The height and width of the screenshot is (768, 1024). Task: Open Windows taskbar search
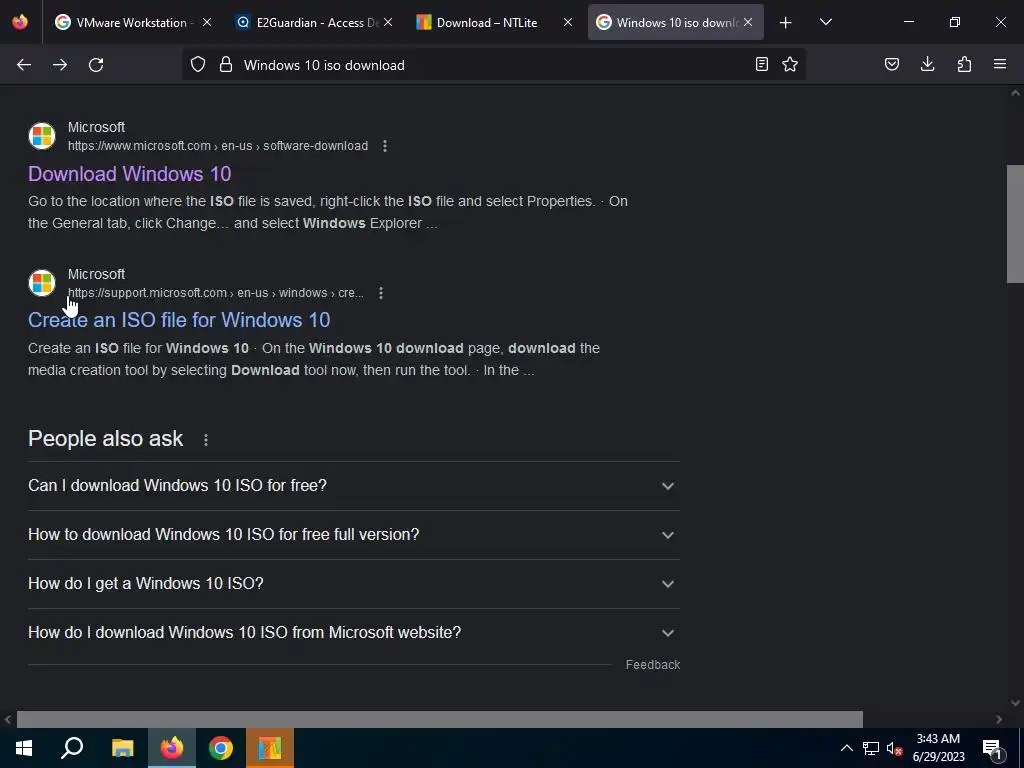pyautogui.click(x=72, y=748)
